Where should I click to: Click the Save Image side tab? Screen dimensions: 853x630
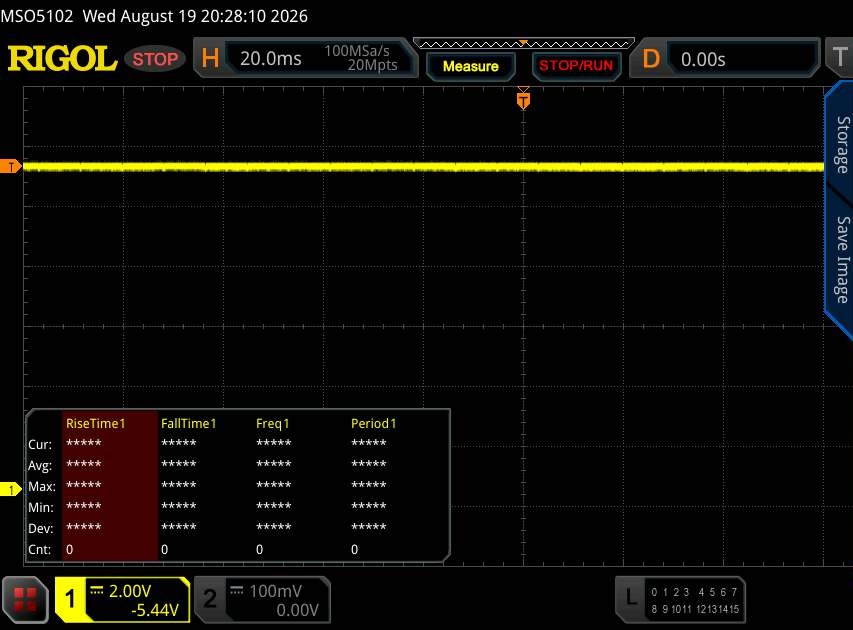(x=842, y=260)
